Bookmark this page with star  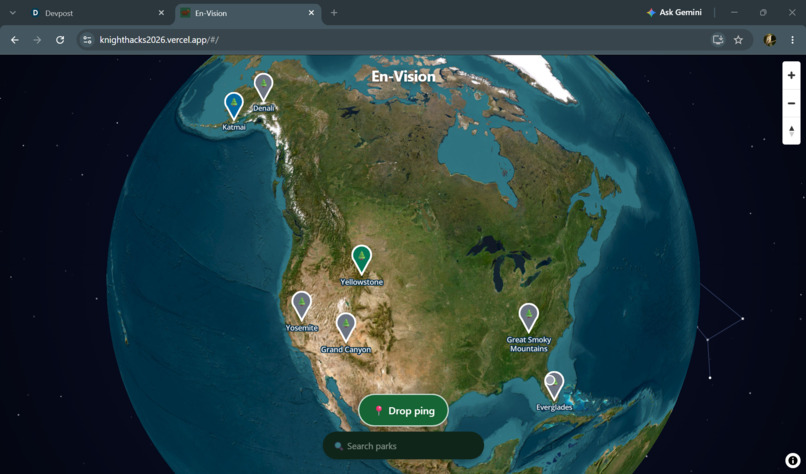click(x=738, y=40)
